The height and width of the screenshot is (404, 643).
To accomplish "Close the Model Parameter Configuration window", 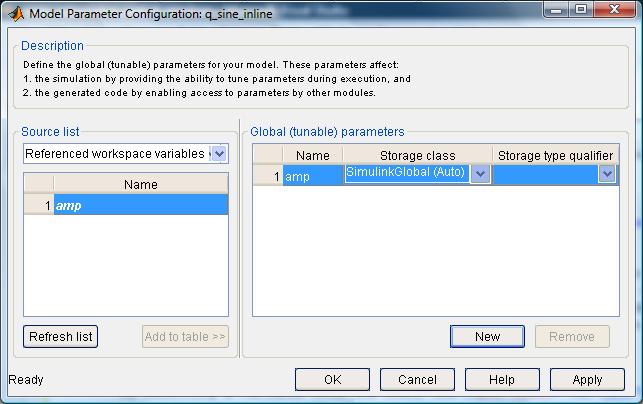I will 614,10.
